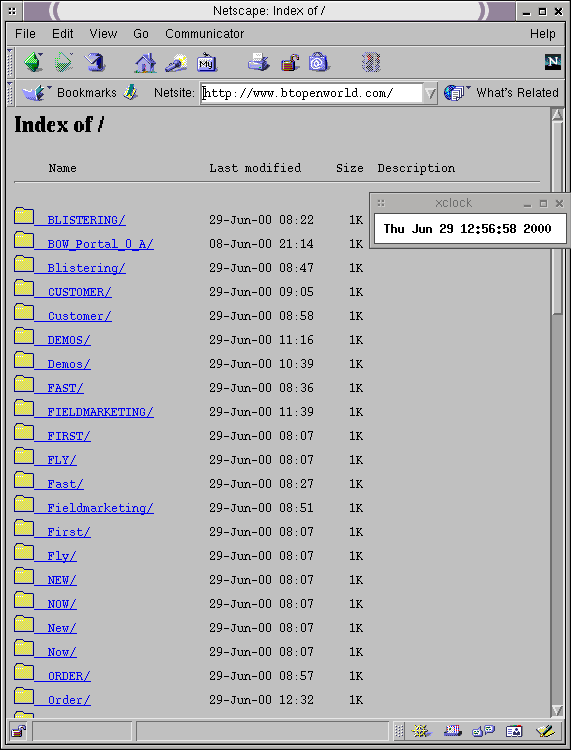Click the page scrollbar up arrow

[557, 115]
